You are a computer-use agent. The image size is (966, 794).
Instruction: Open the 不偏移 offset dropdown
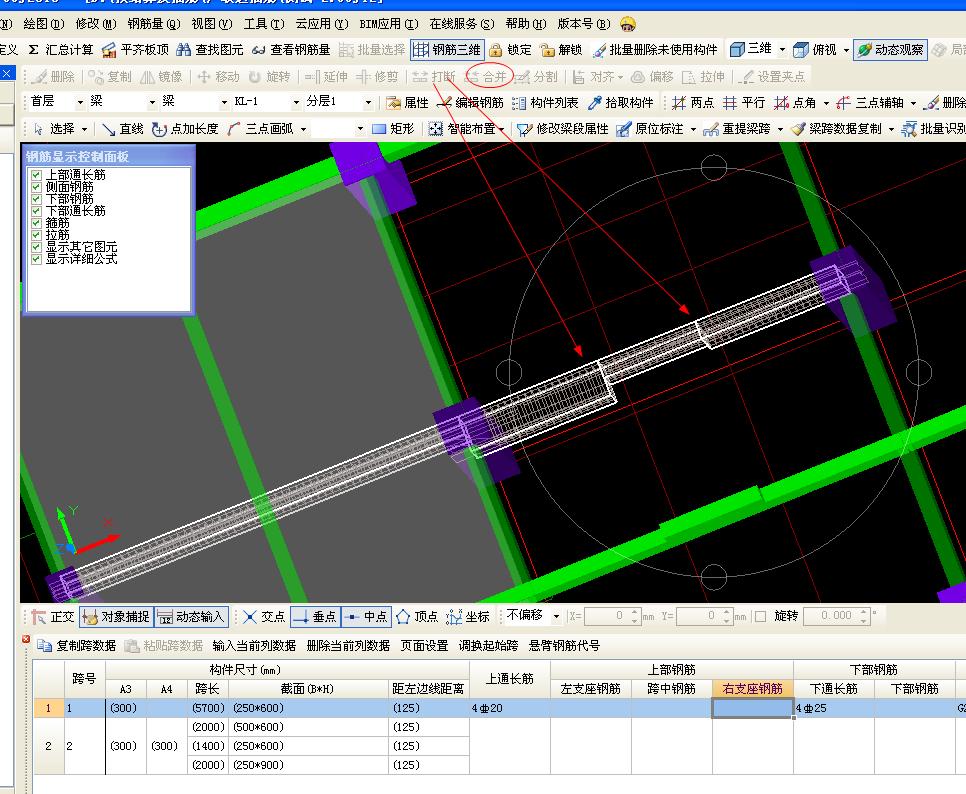pos(555,616)
